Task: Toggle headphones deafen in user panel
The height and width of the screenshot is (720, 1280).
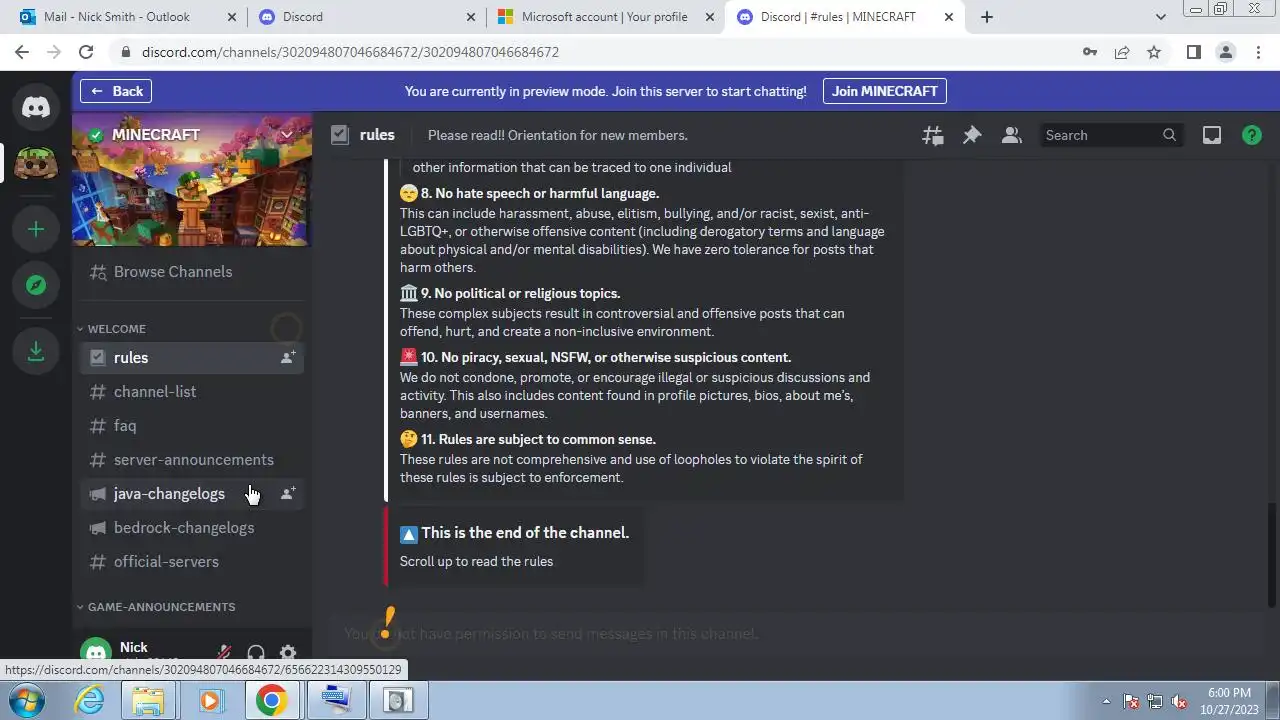Action: (256, 653)
